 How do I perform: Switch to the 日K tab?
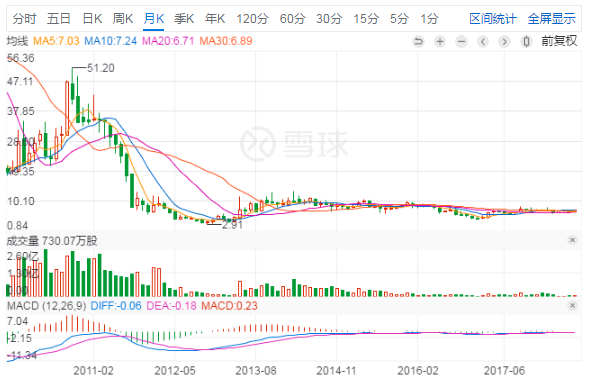coord(92,18)
